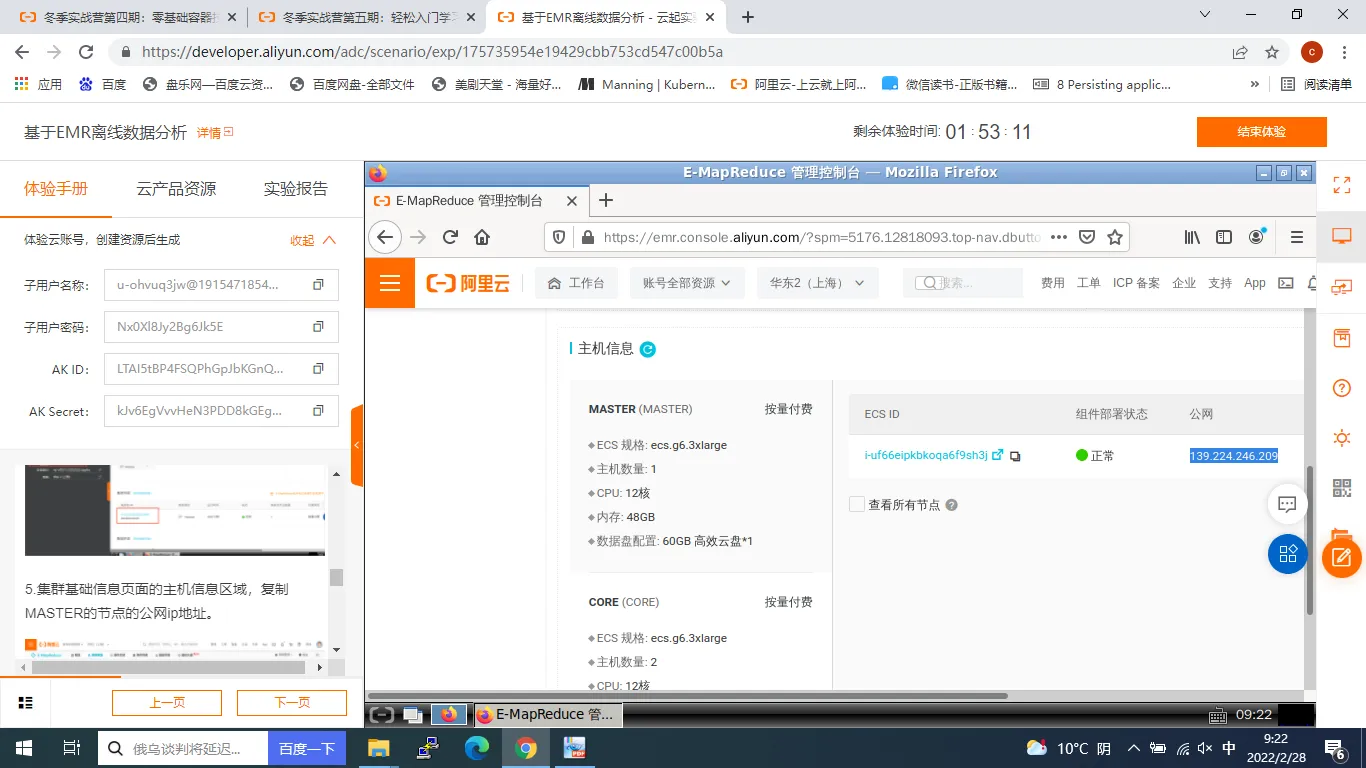Screen dimensions: 1366x768
Task: Click the blue grid apps floating button
Action: click(1288, 554)
